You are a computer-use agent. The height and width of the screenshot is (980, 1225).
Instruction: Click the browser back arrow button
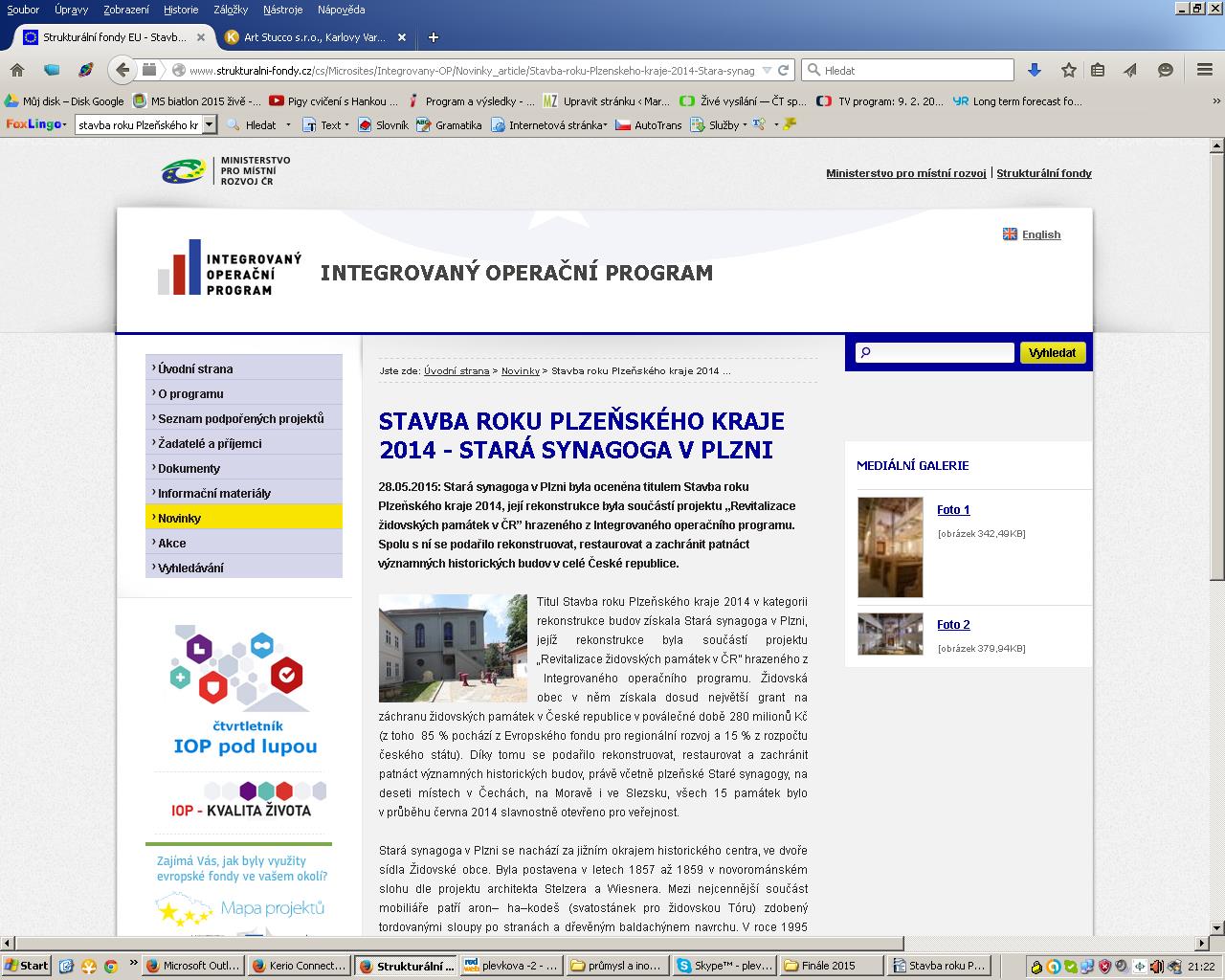121,70
